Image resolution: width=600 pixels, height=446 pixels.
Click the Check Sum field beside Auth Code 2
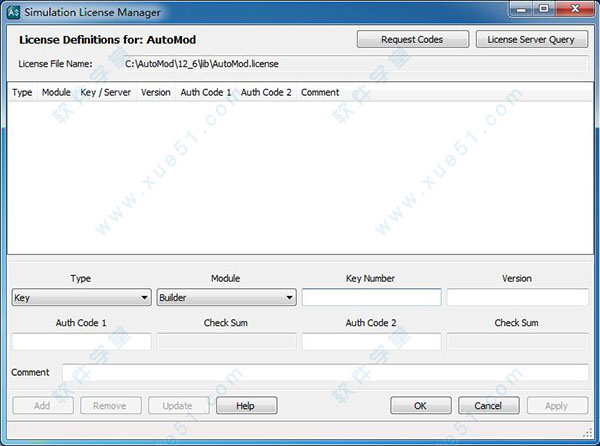point(517,342)
